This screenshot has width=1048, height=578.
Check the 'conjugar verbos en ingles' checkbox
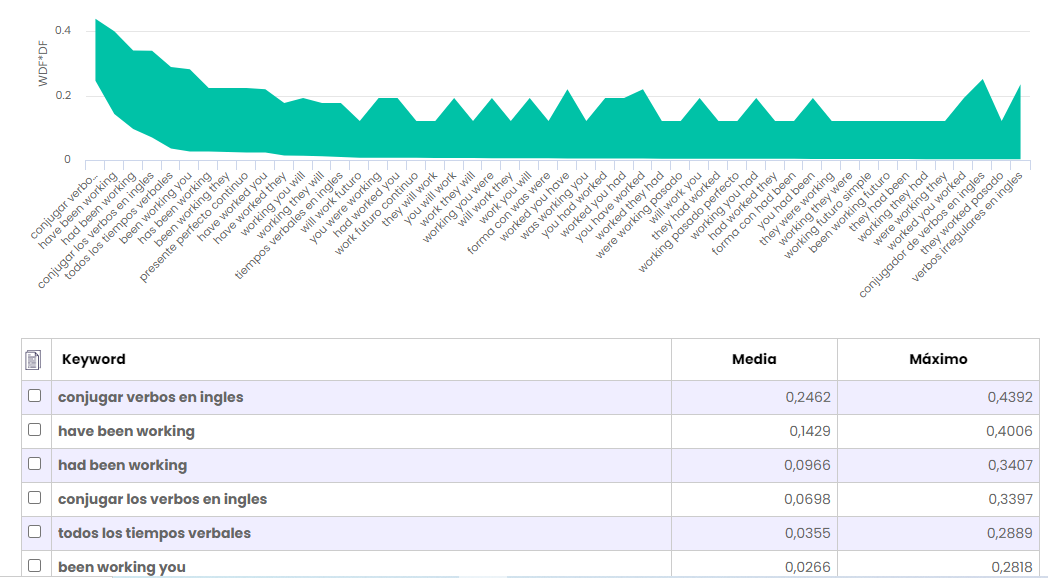click(35, 396)
